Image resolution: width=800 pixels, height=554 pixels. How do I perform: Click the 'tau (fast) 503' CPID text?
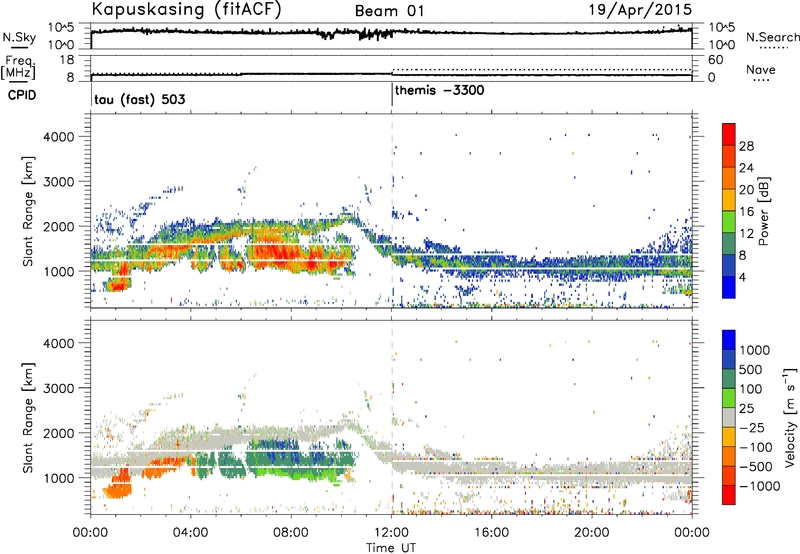coord(139,99)
